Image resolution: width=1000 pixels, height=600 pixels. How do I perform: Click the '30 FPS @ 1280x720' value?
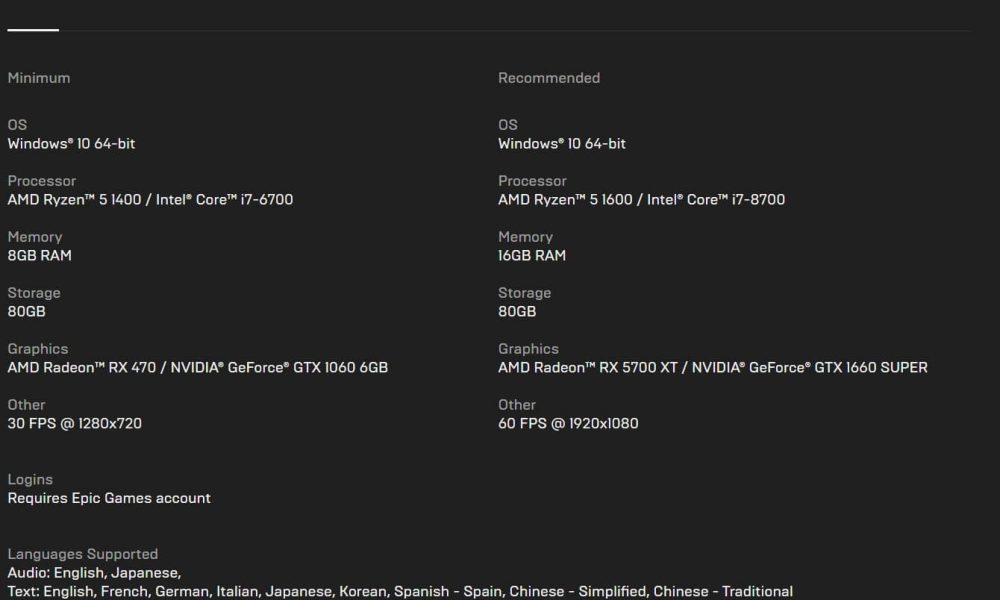75,423
